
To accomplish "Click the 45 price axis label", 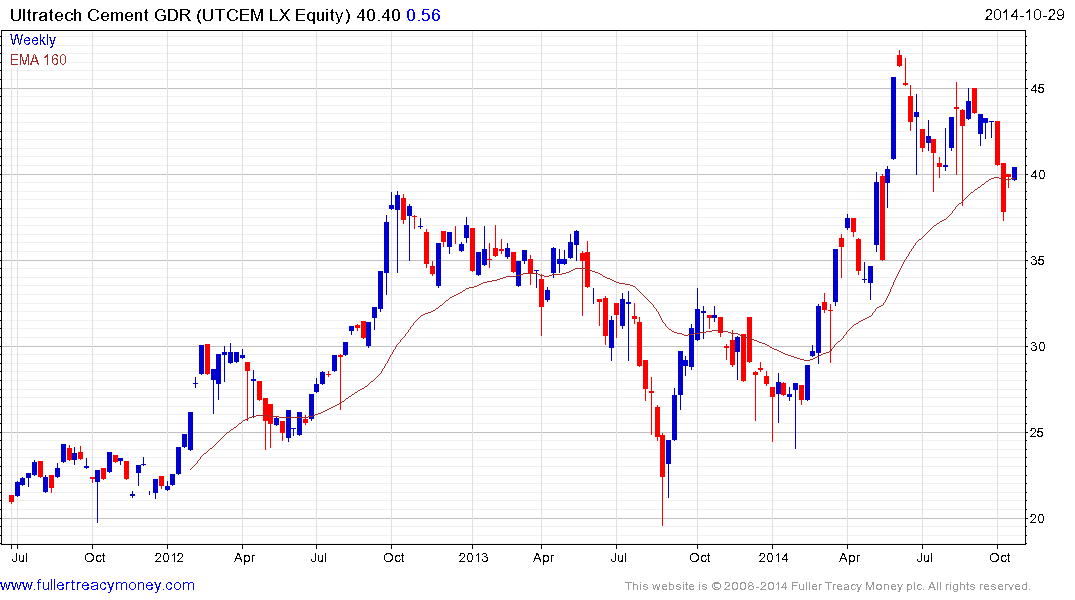I will 1038,88.
